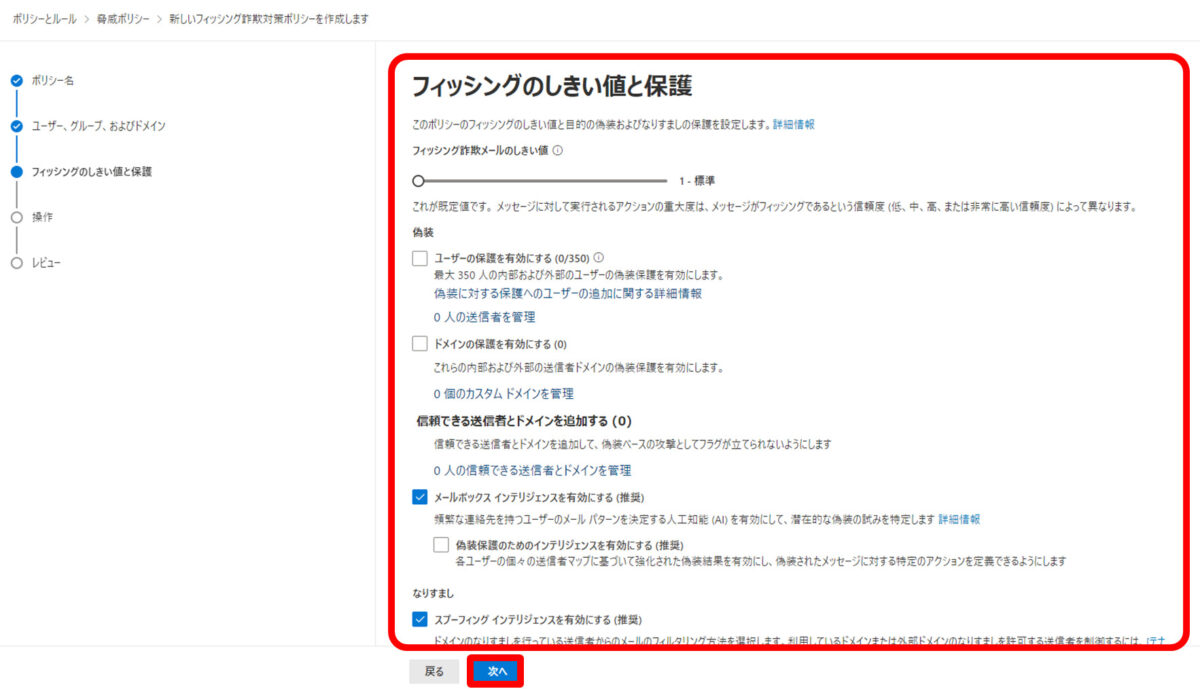
Task: Click the 次へ button
Action: [x=495, y=672]
